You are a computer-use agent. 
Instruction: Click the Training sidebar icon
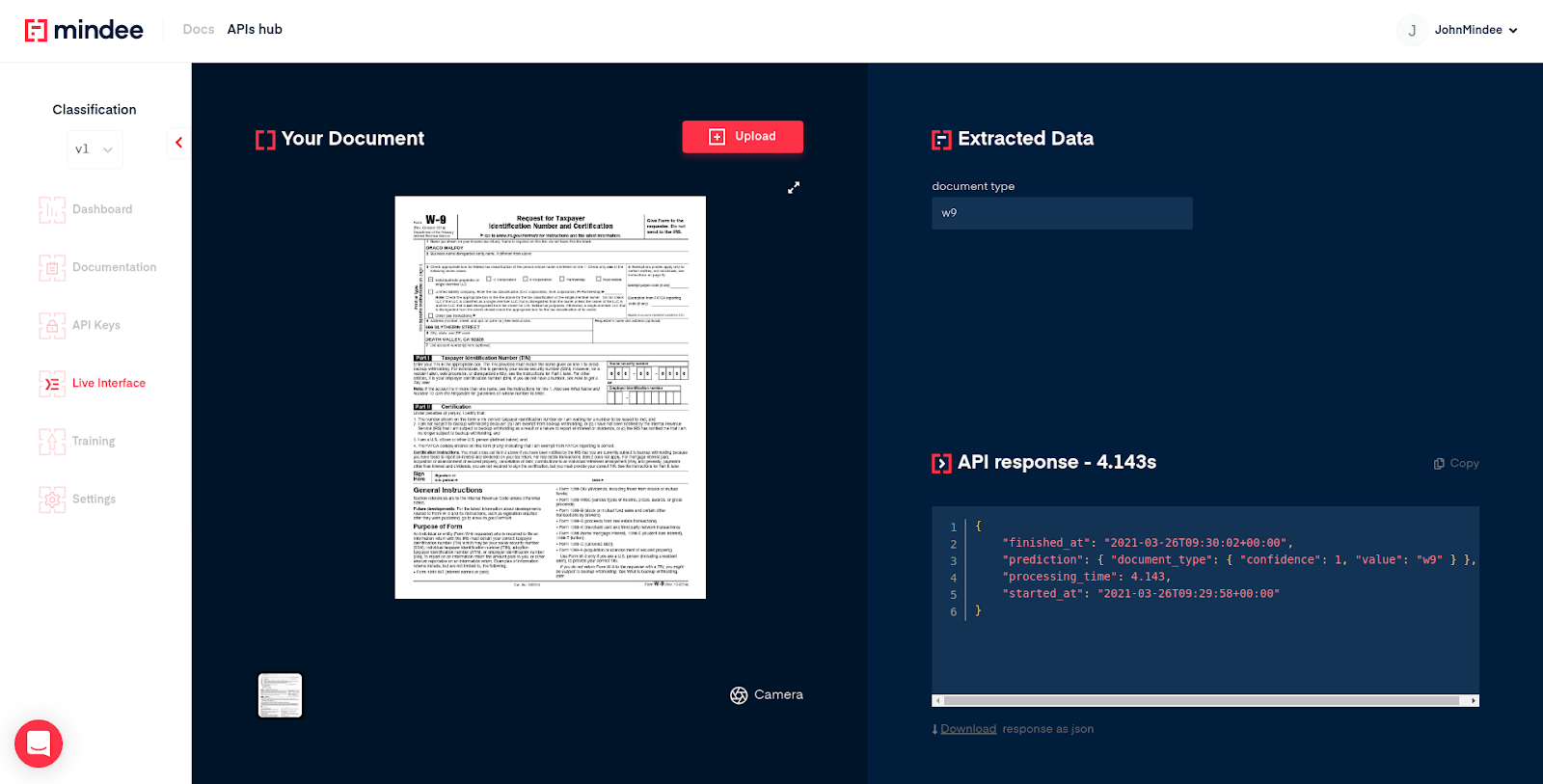coord(52,441)
